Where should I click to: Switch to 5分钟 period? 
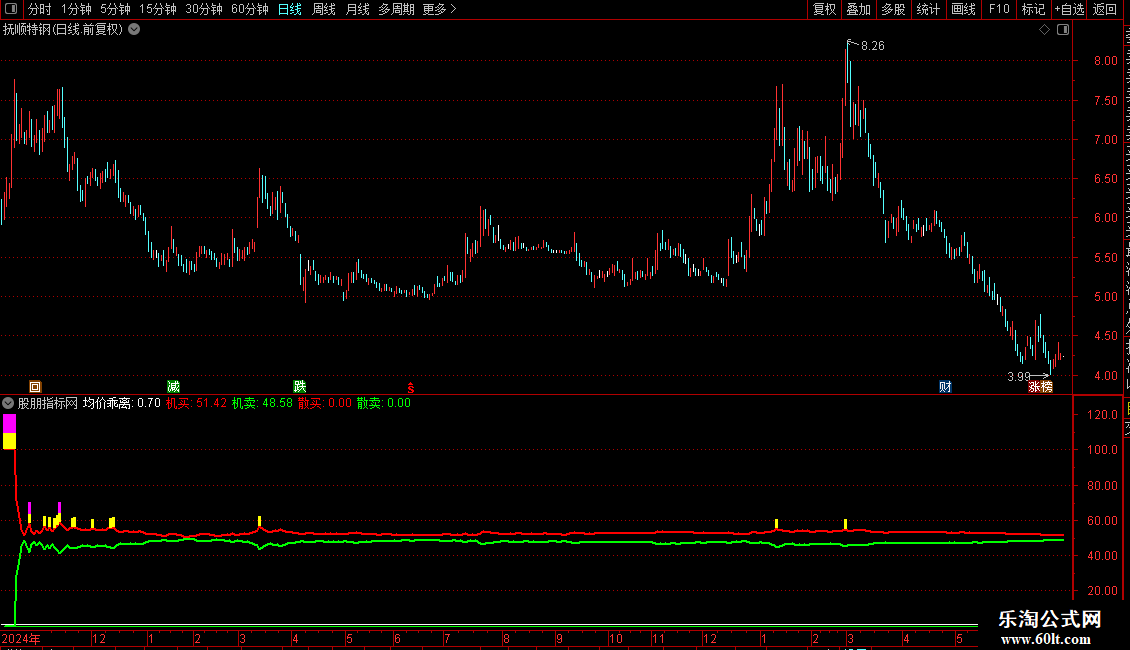[x=115, y=9]
